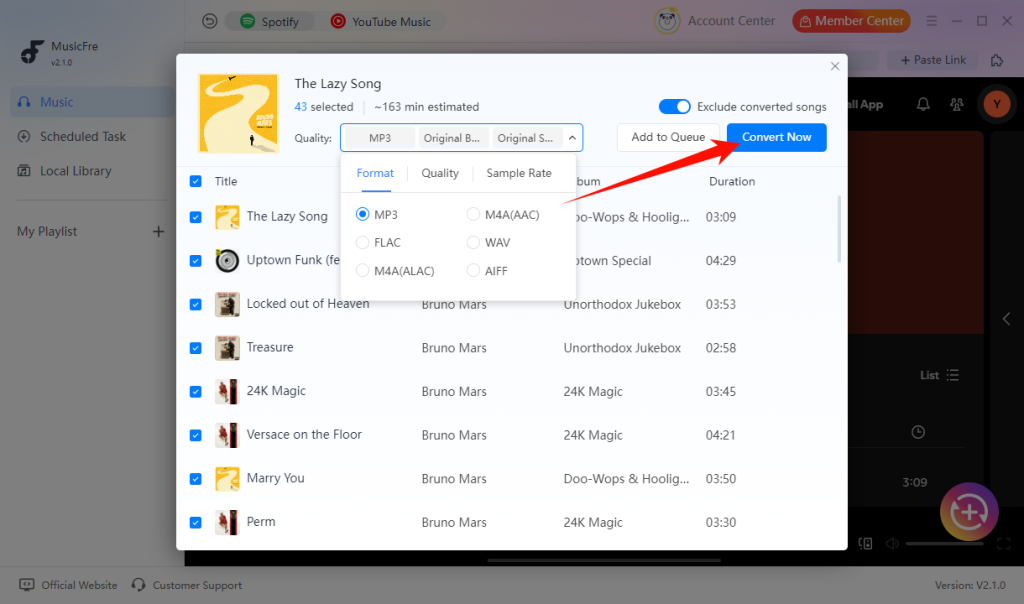The image size is (1024, 604).
Task: Uncheck the Treasure row checkbox
Action: pos(195,348)
